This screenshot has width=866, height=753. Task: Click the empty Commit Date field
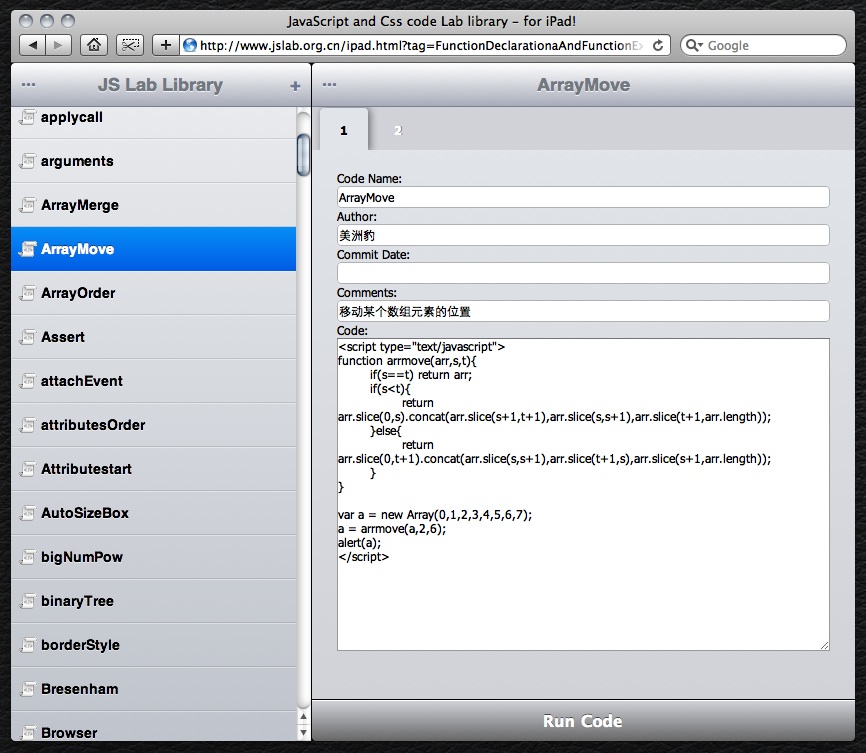click(x=583, y=273)
